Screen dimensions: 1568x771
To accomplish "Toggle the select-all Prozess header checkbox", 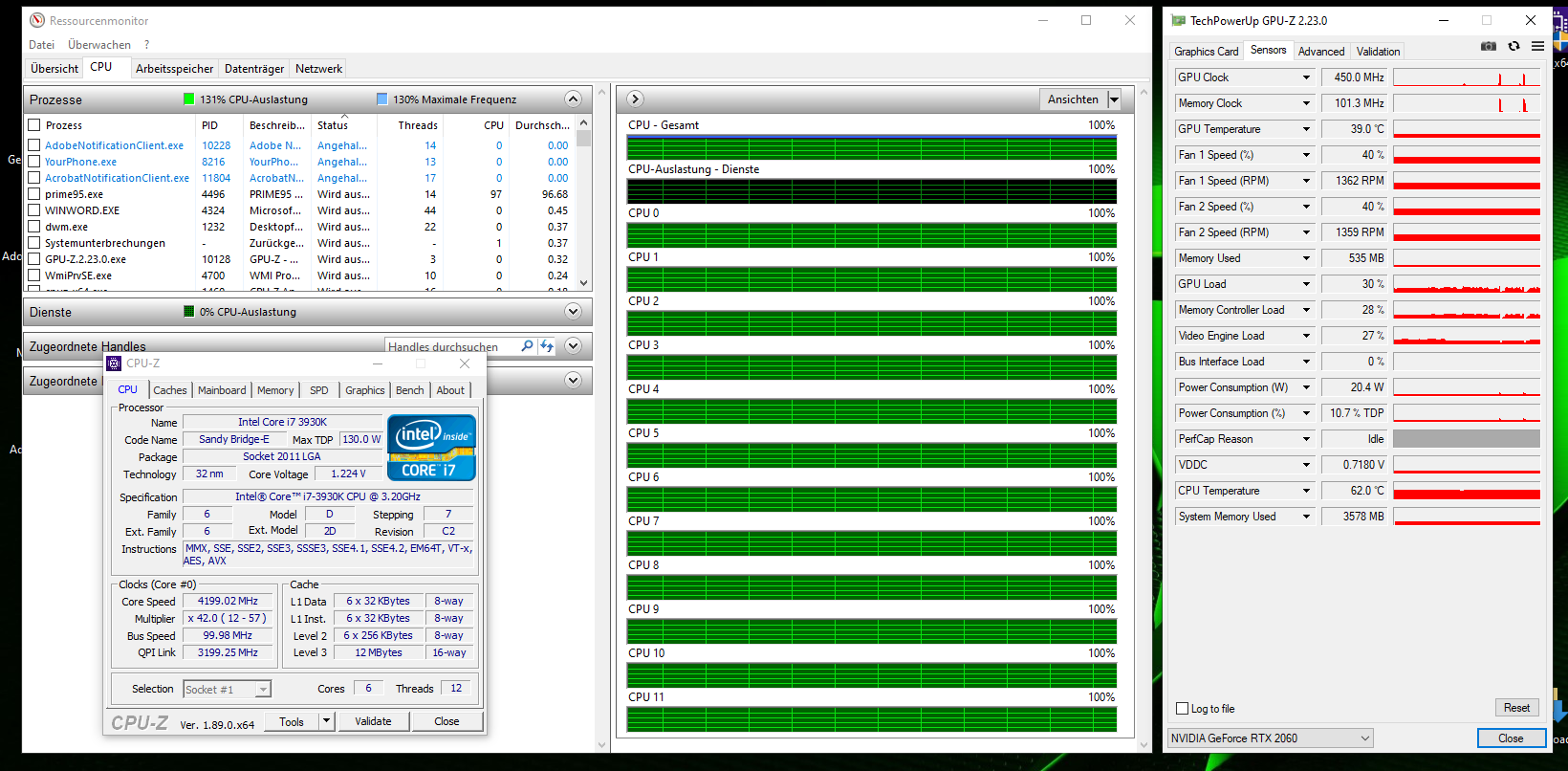I will pos(34,125).
